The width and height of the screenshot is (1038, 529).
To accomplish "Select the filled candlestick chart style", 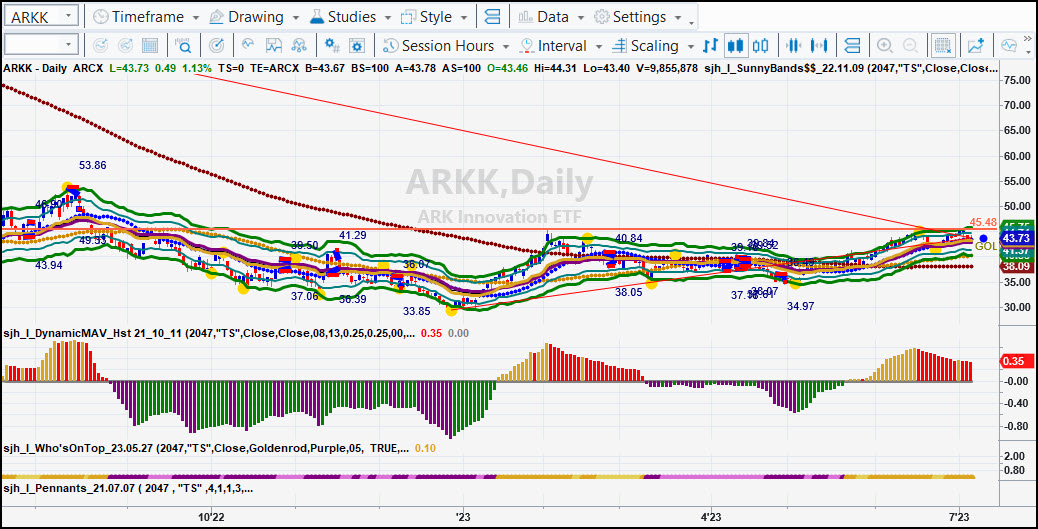I will (x=734, y=46).
